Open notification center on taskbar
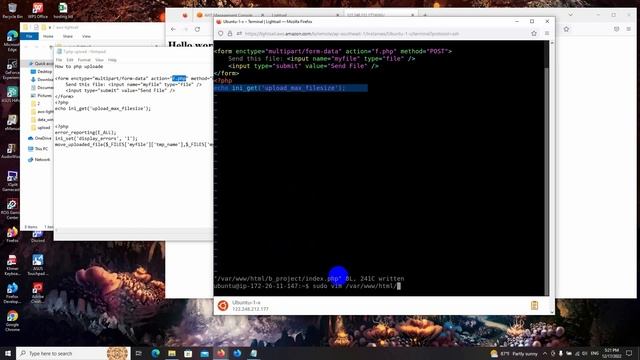Image resolution: width=640 pixels, height=360 pixels. [629, 353]
